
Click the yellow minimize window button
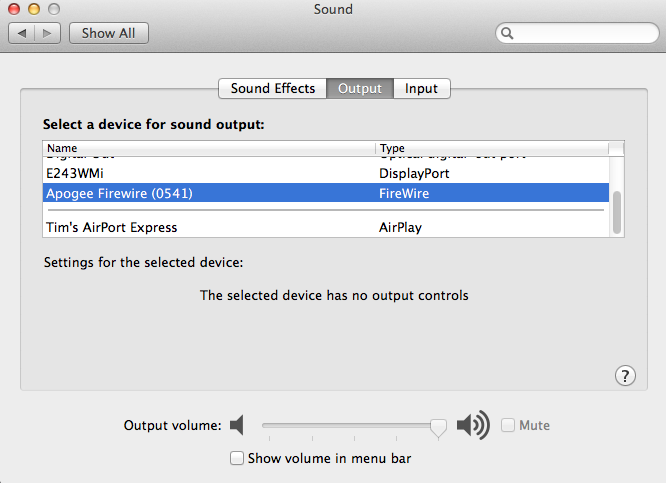pos(33,9)
